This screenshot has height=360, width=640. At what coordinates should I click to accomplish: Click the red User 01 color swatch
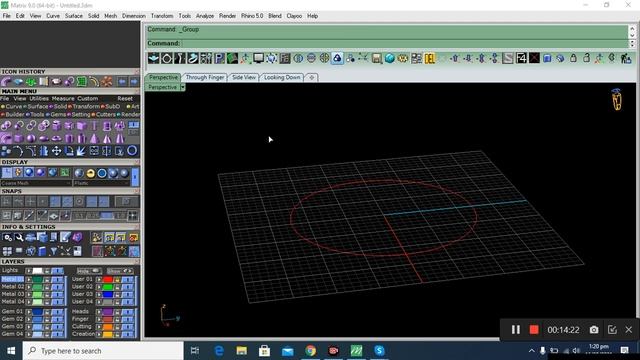[108, 280]
